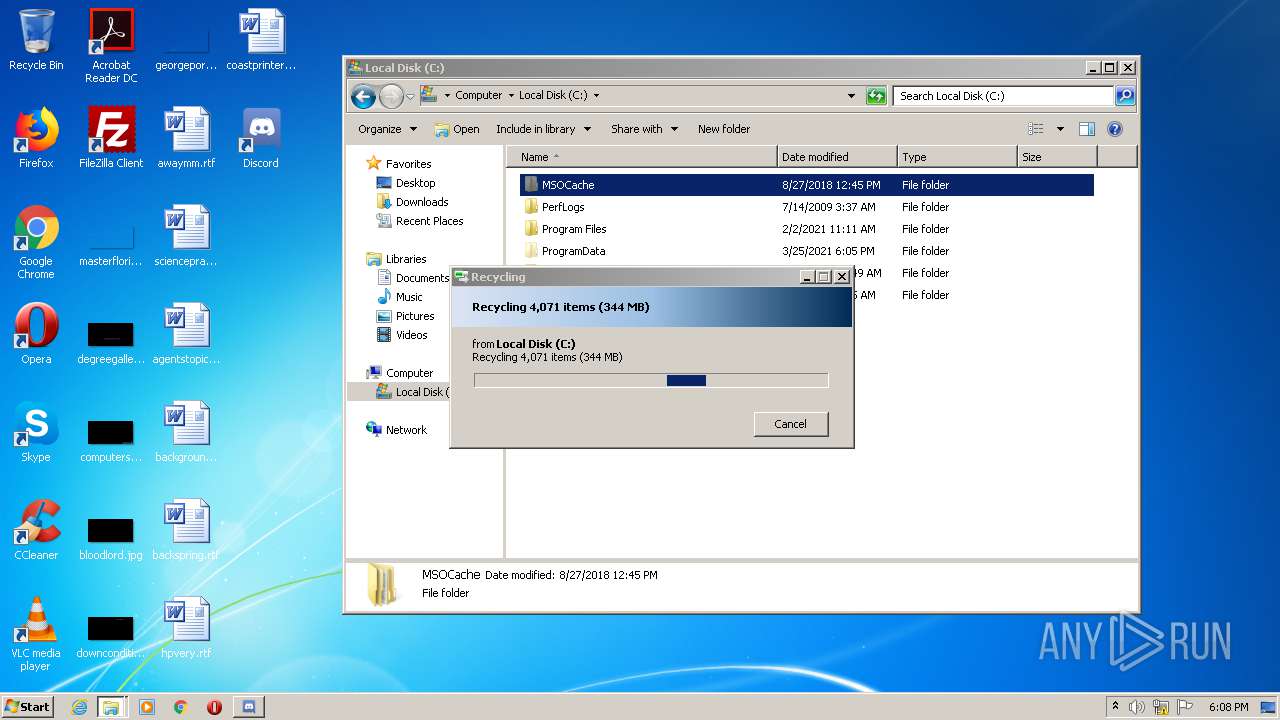
Task: Select the awaymm.rtf document icon
Action: [x=186, y=138]
